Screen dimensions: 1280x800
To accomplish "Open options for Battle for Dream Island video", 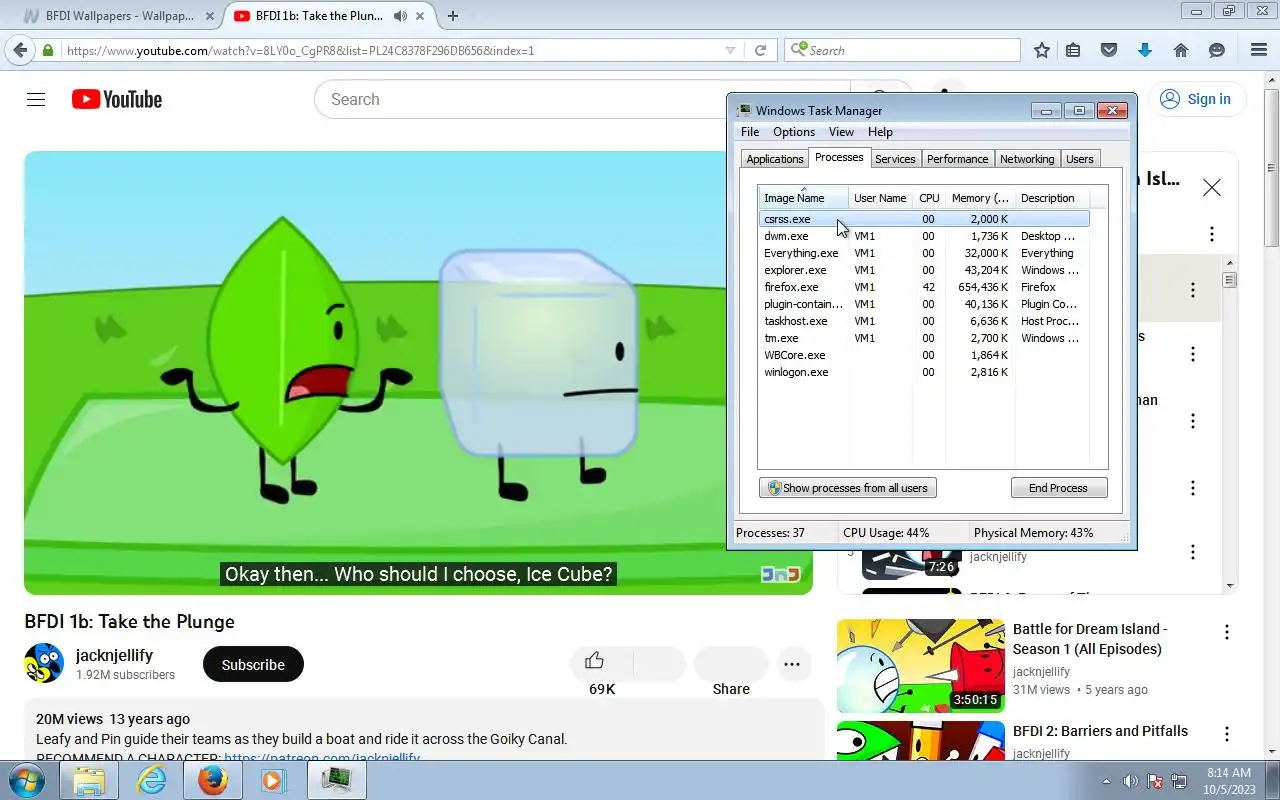I will (1226, 632).
